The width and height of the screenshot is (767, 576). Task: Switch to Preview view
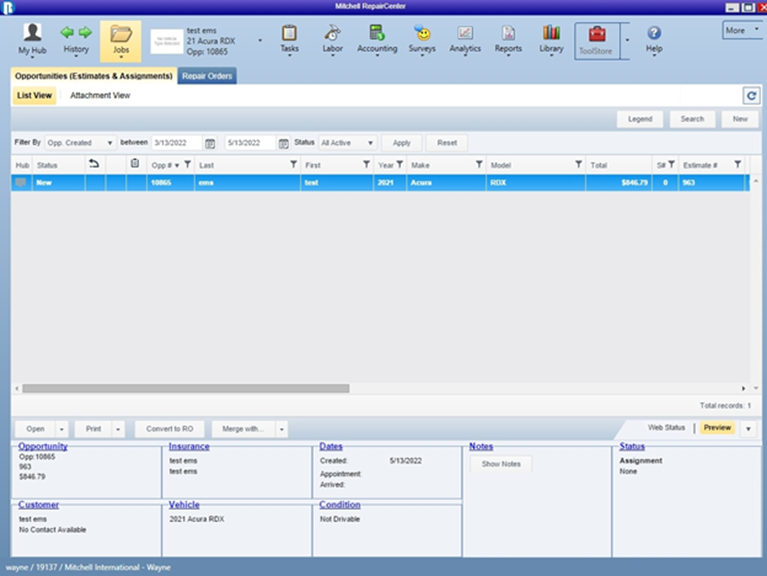click(x=717, y=427)
